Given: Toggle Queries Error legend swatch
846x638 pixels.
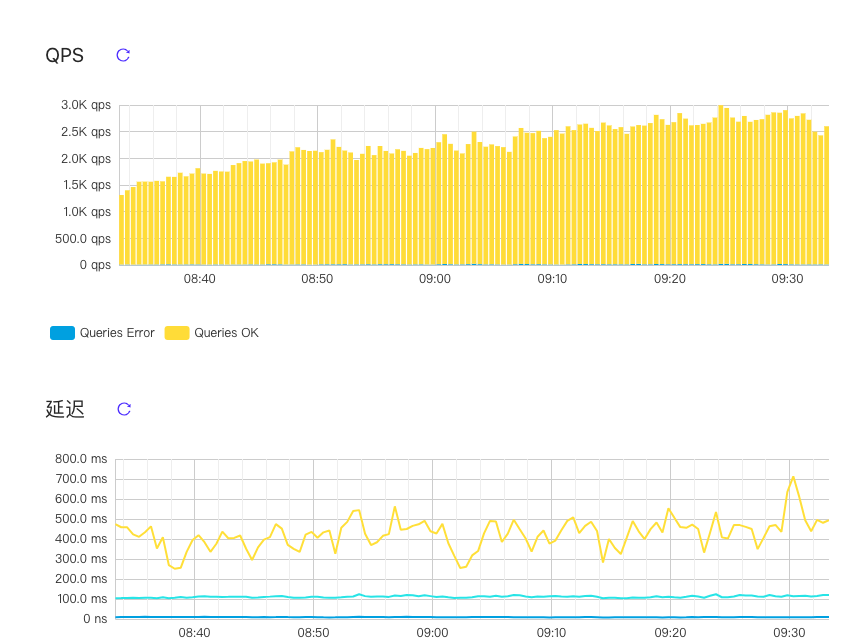Looking at the screenshot, I should coord(62,333).
